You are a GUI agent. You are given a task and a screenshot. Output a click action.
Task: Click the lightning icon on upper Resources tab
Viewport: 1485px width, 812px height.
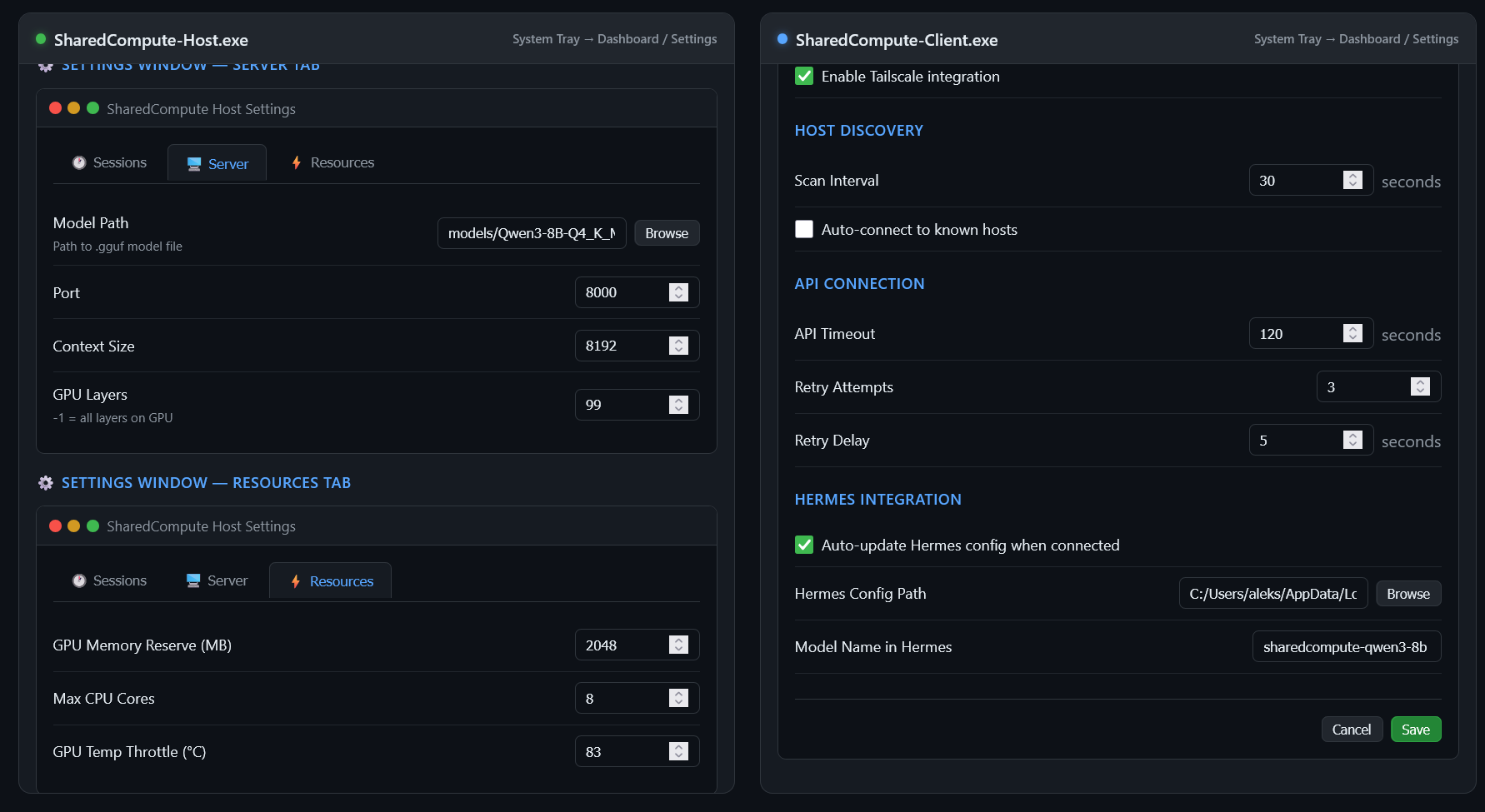296,163
